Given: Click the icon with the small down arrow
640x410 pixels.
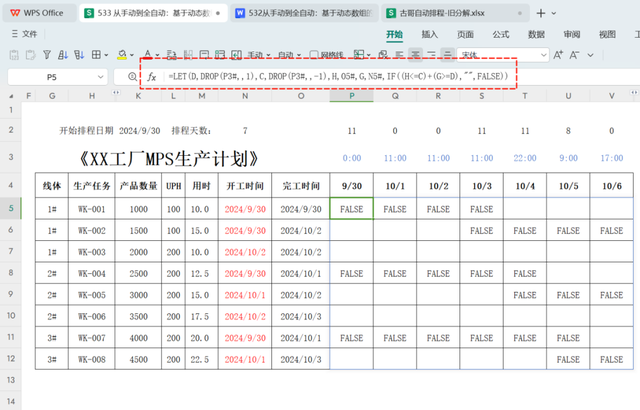Looking at the screenshot, I should pyautogui.click(x=204, y=55).
